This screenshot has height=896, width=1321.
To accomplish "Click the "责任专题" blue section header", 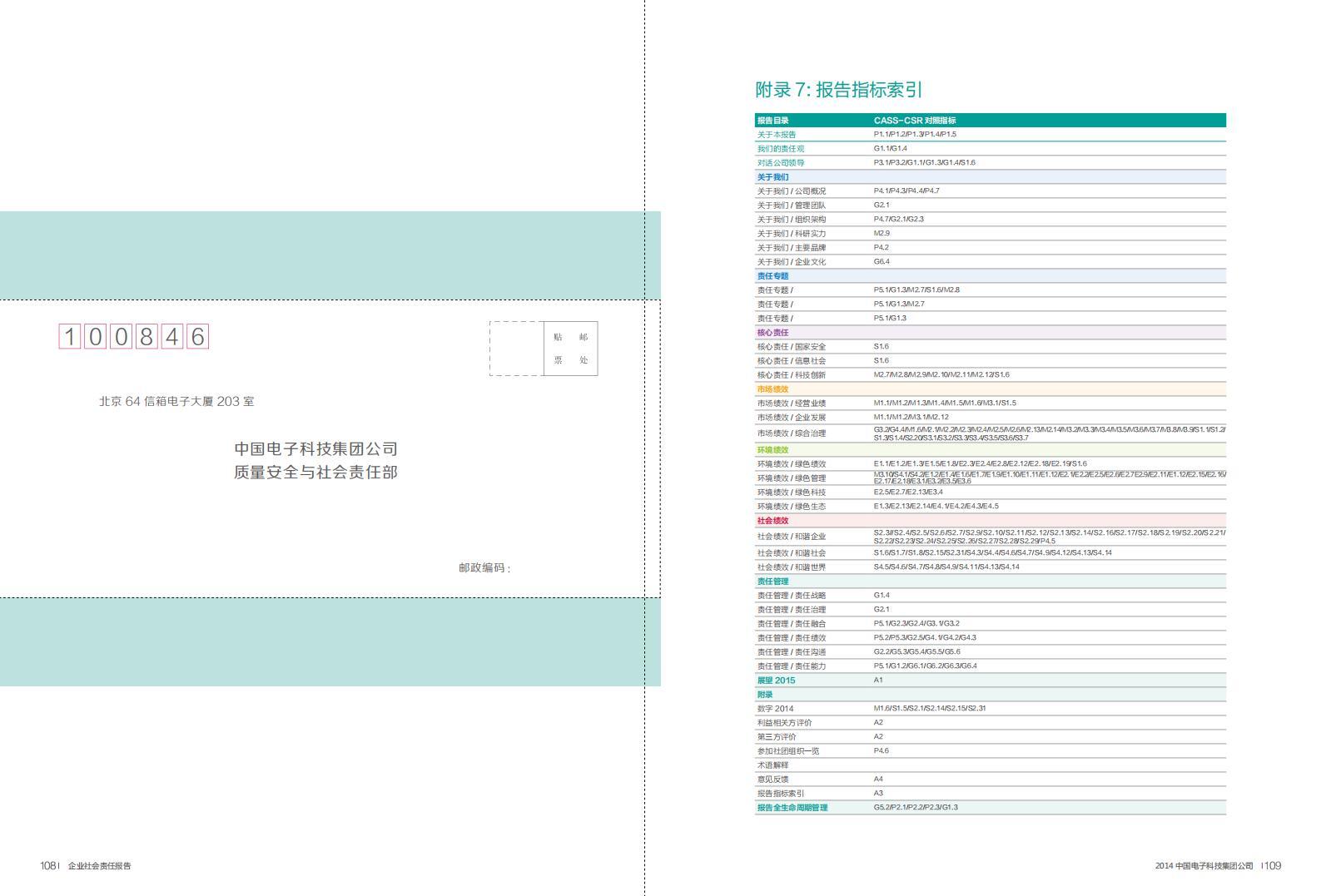I will tap(991, 276).
